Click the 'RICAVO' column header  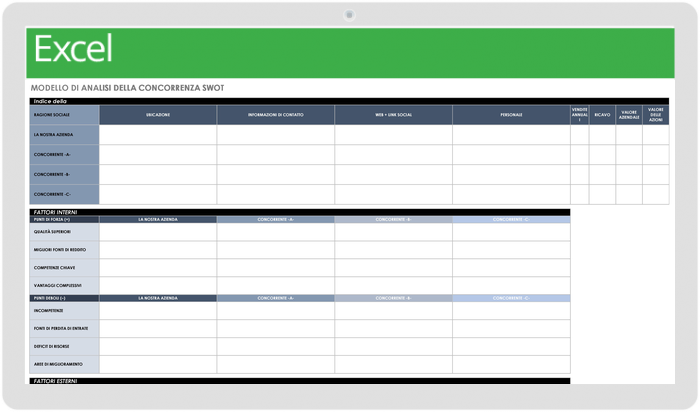tap(602, 115)
